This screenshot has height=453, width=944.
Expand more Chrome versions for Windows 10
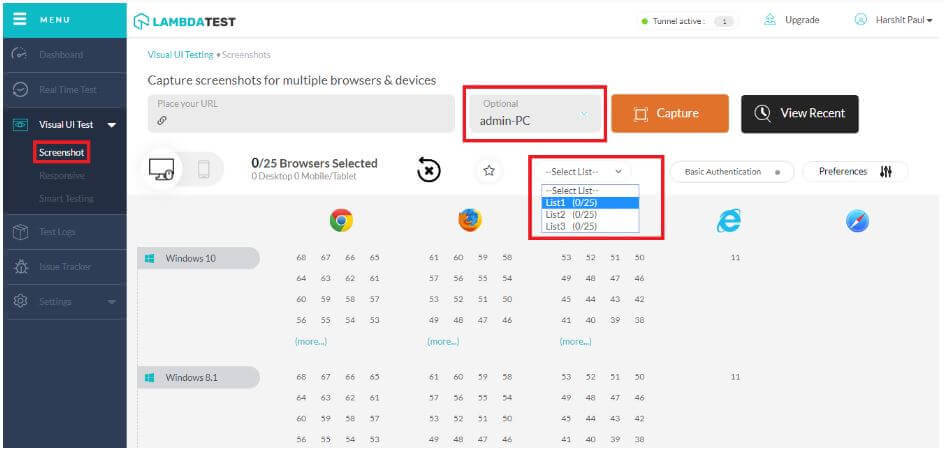click(x=311, y=342)
